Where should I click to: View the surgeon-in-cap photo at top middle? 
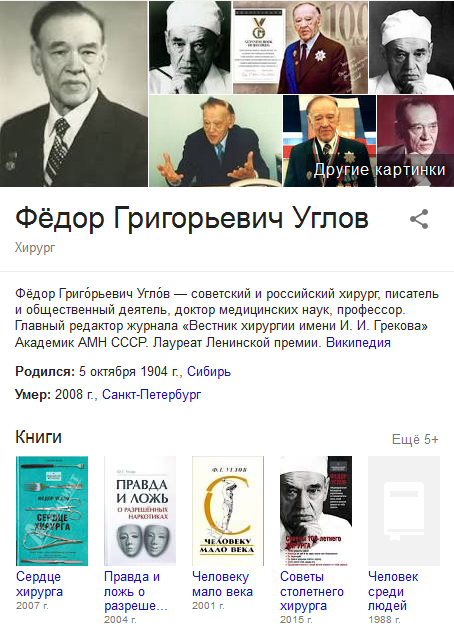[x=190, y=47]
